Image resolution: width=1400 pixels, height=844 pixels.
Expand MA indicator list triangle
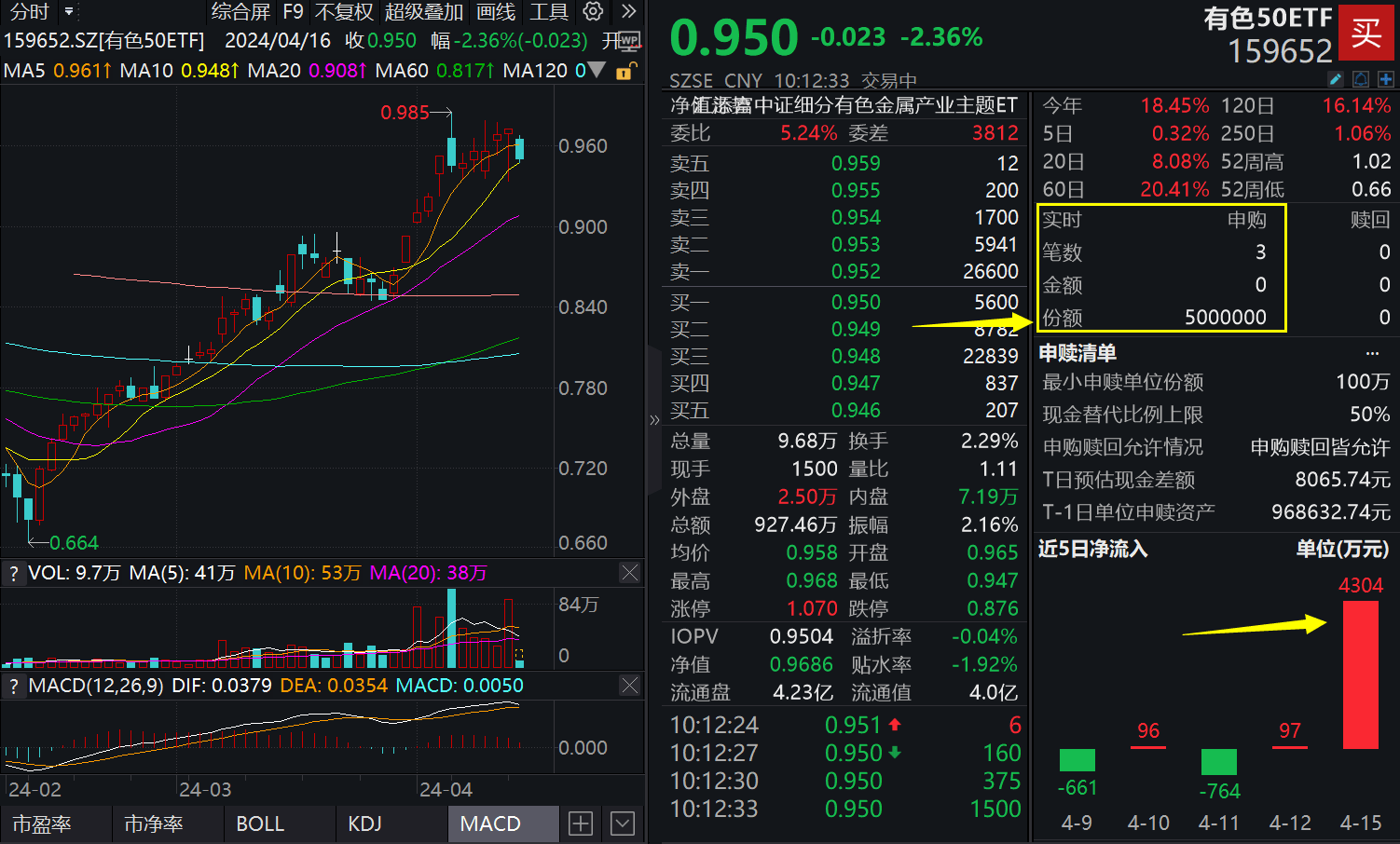point(597,70)
